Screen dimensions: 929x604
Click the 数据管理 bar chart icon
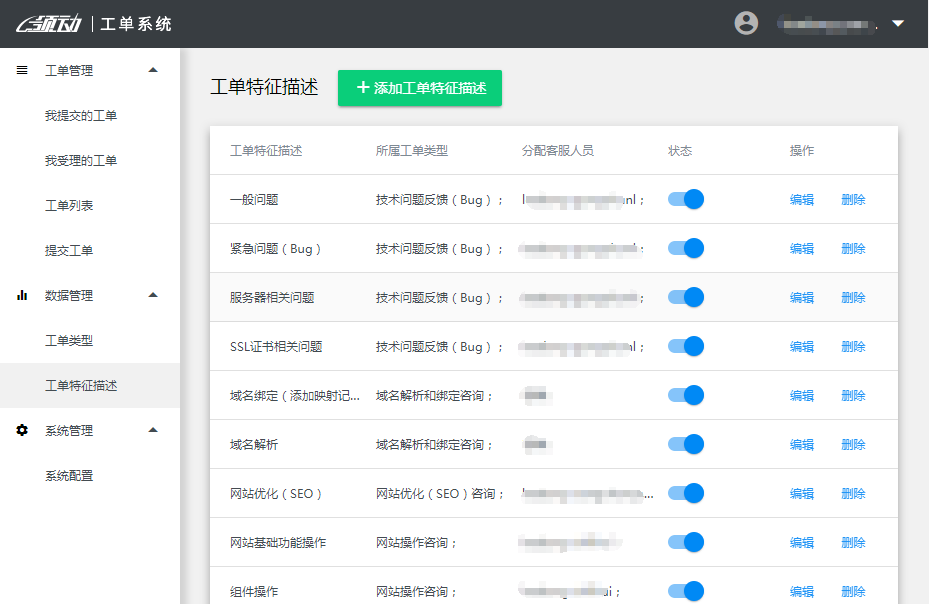(22, 295)
